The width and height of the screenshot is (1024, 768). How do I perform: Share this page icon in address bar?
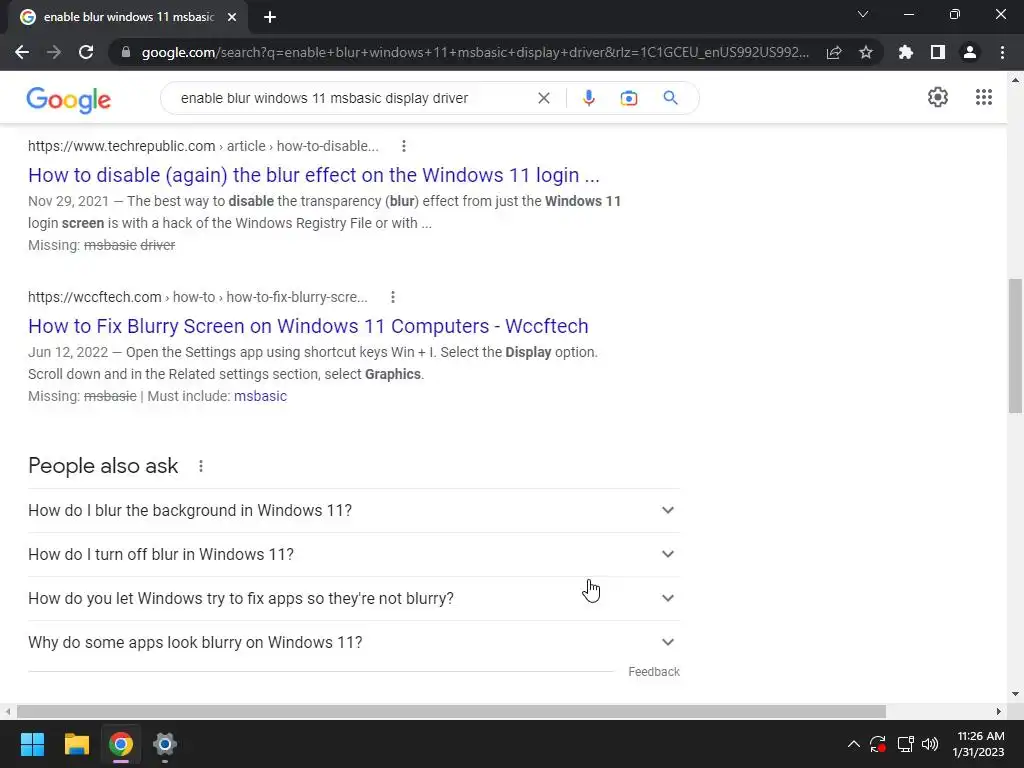point(834,52)
